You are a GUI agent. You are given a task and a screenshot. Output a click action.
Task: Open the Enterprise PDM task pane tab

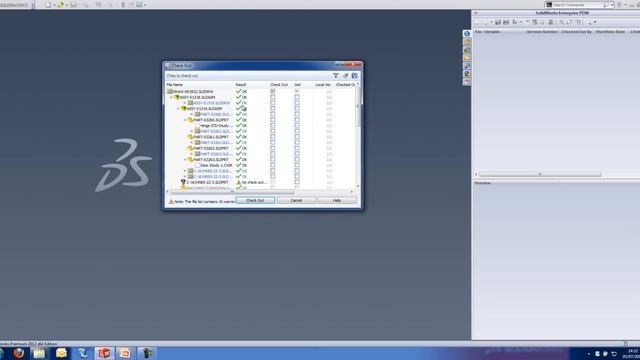pos(467,33)
